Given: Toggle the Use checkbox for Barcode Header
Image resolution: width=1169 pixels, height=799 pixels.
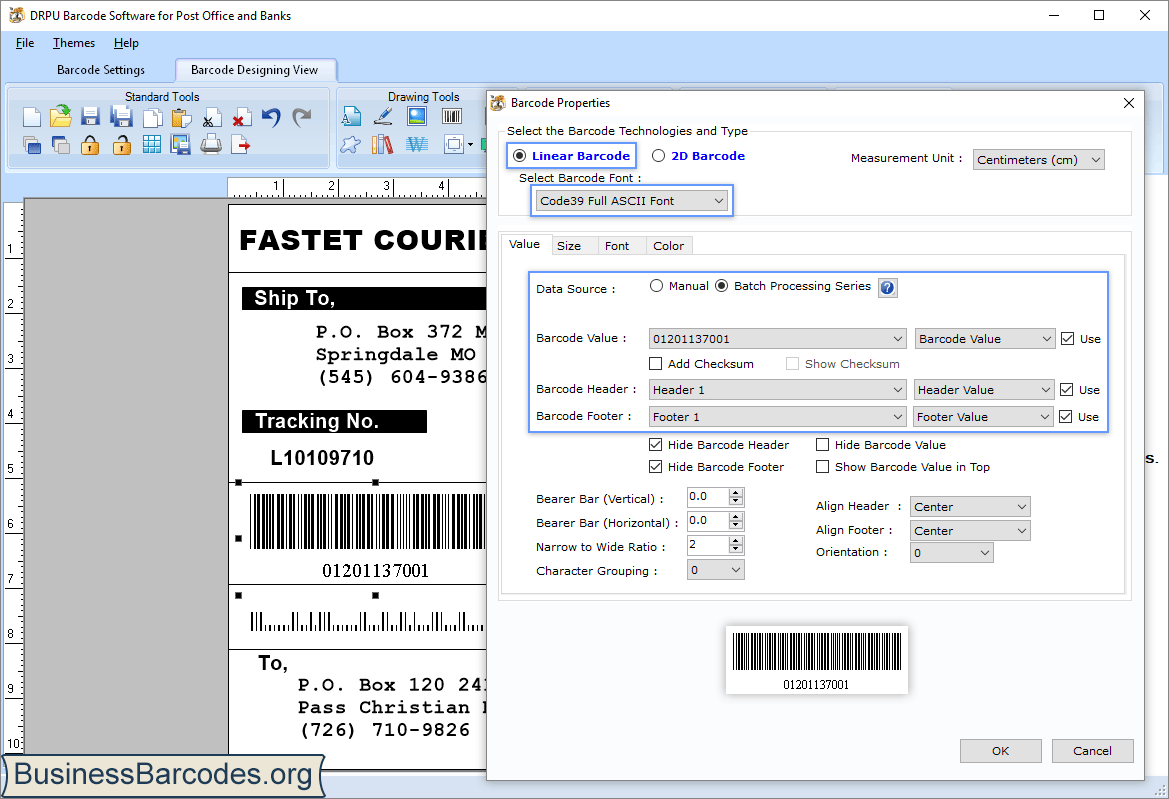Looking at the screenshot, I should point(1066,390).
